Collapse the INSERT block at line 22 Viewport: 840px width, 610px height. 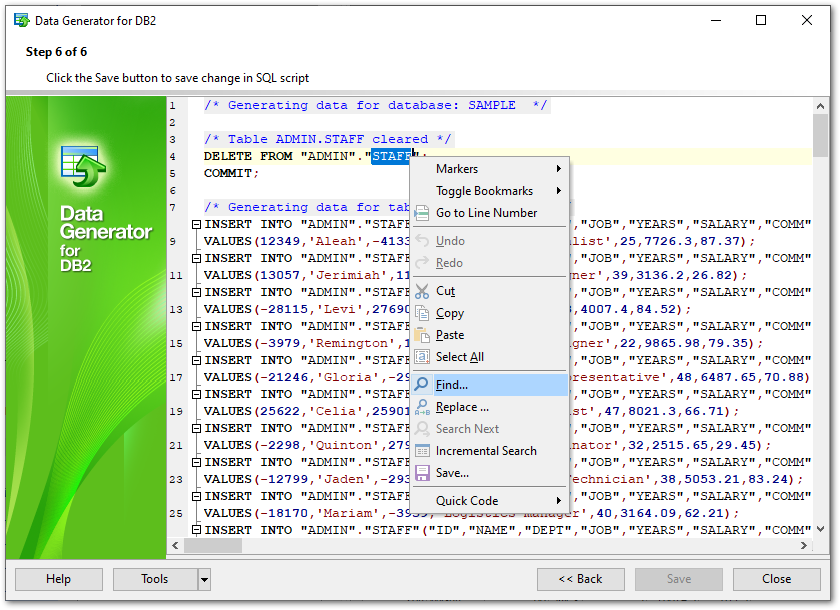(x=197, y=463)
